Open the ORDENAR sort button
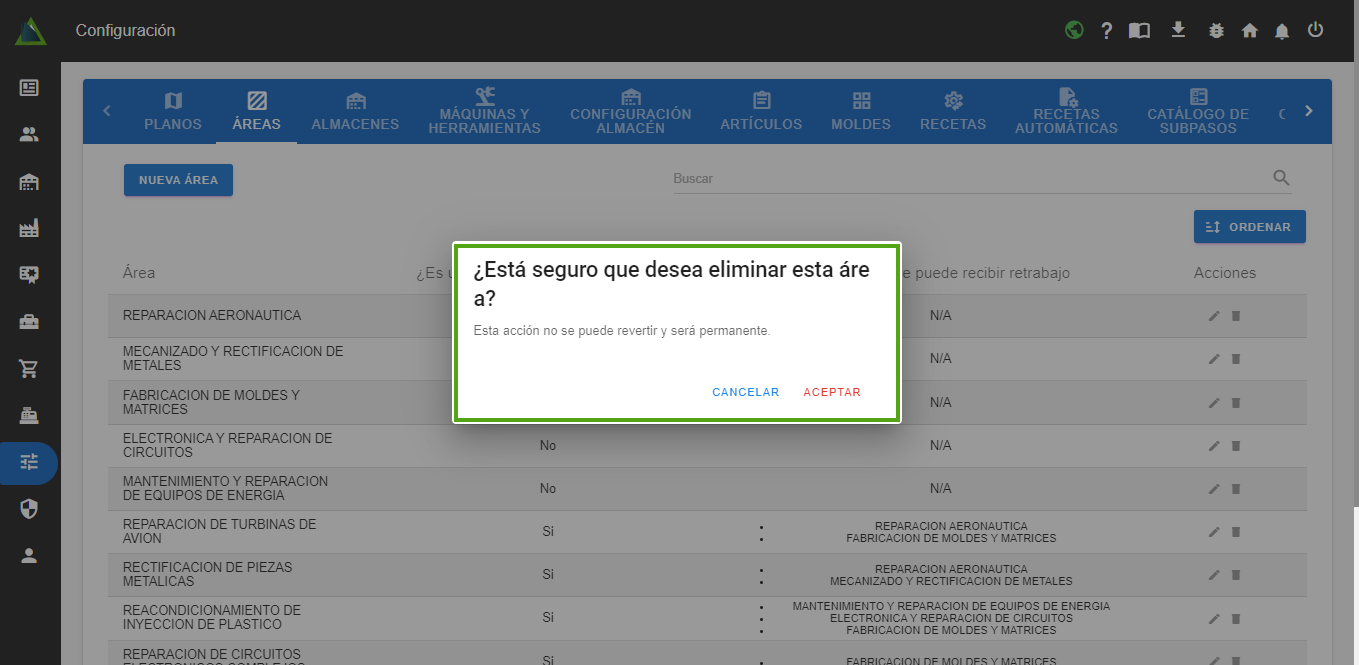Viewport: 1359px width, 665px height. 1249,227
